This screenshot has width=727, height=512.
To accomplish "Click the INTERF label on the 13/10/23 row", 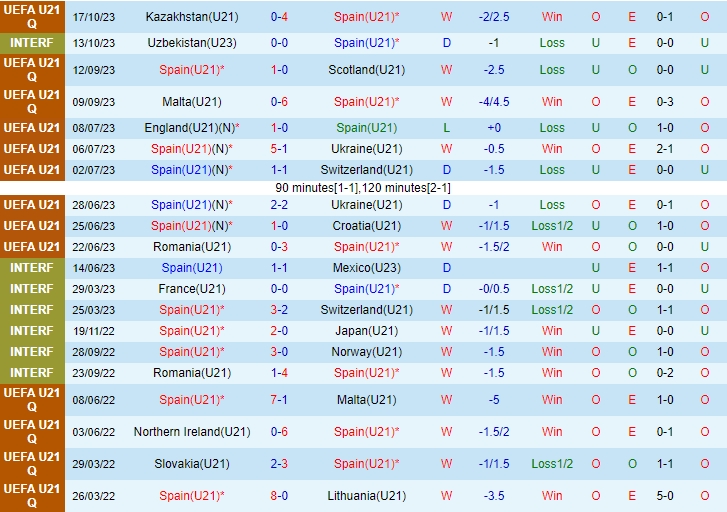I will point(32,43).
